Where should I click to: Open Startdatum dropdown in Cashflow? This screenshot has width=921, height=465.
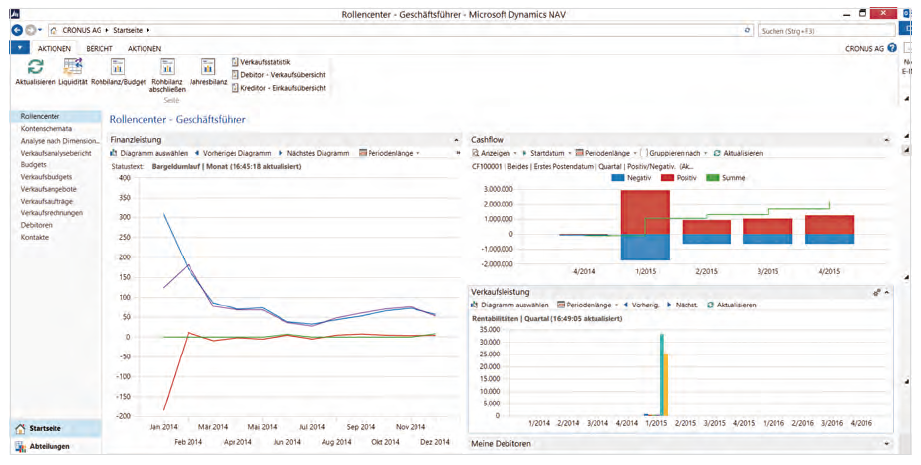(547, 153)
